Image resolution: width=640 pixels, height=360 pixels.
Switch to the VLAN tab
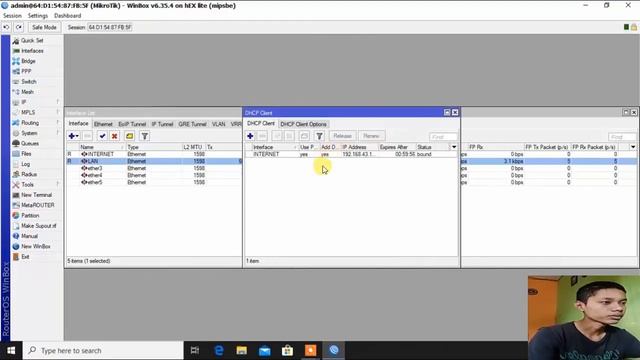point(218,124)
